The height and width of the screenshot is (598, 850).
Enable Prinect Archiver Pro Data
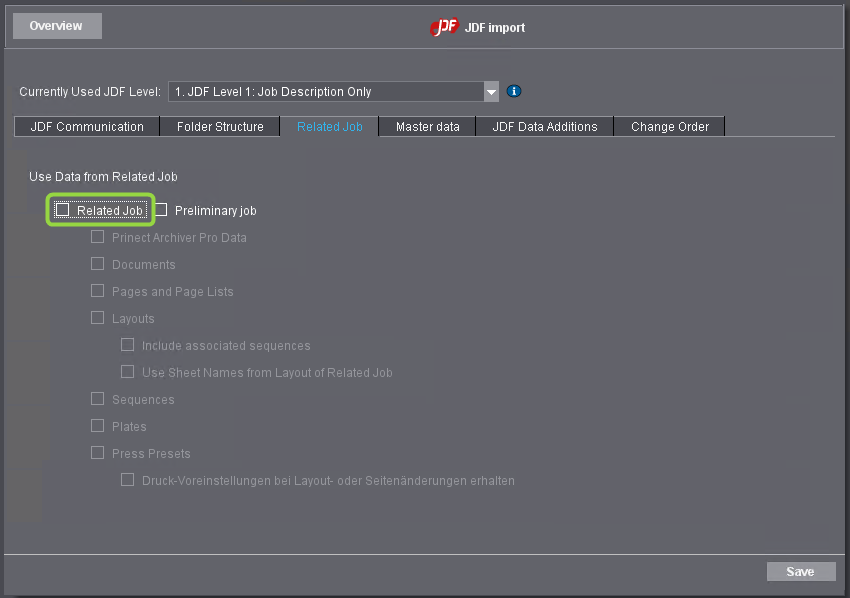(97, 238)
